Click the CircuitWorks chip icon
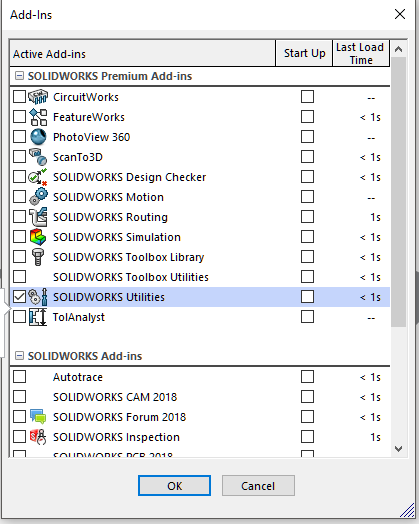419x524 pixels. pos(38,97)
